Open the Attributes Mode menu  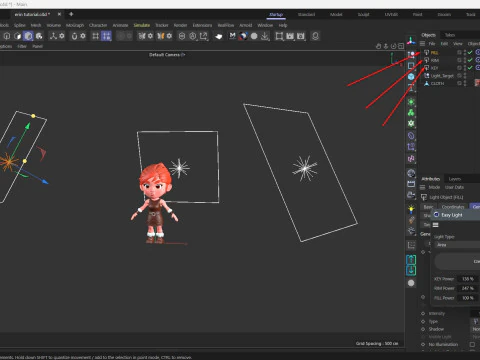click(x=434, y=187)
